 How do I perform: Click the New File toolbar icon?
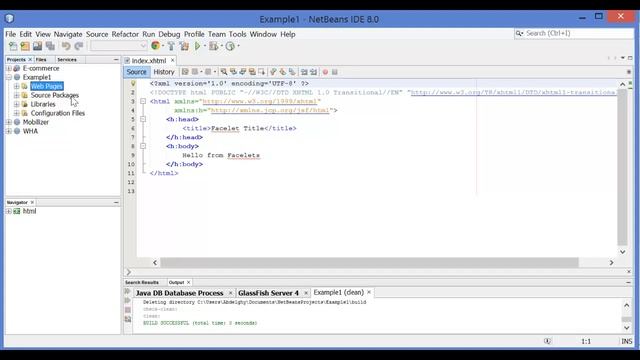[13, 46]
